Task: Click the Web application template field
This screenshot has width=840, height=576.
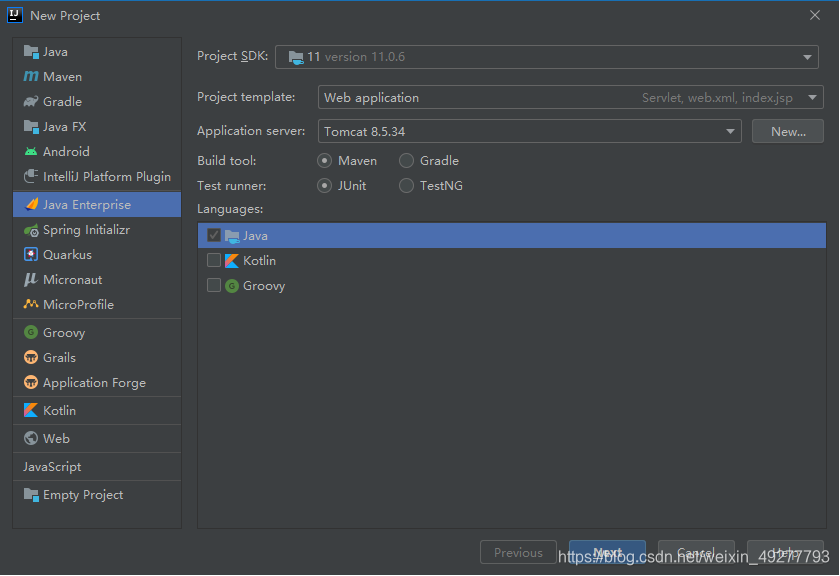Action: 571,98
